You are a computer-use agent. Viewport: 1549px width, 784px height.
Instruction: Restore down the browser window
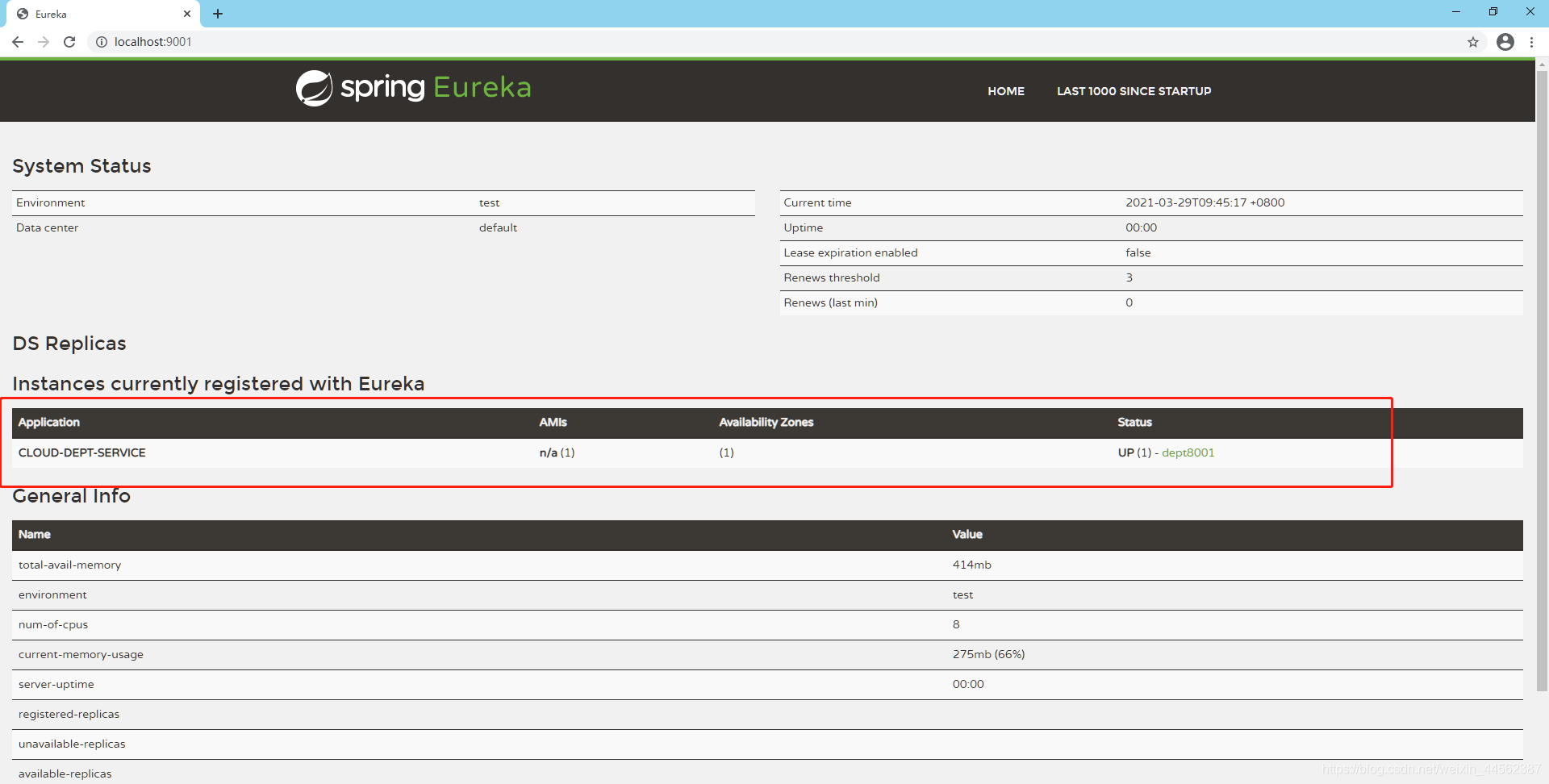pos(1493,12)
